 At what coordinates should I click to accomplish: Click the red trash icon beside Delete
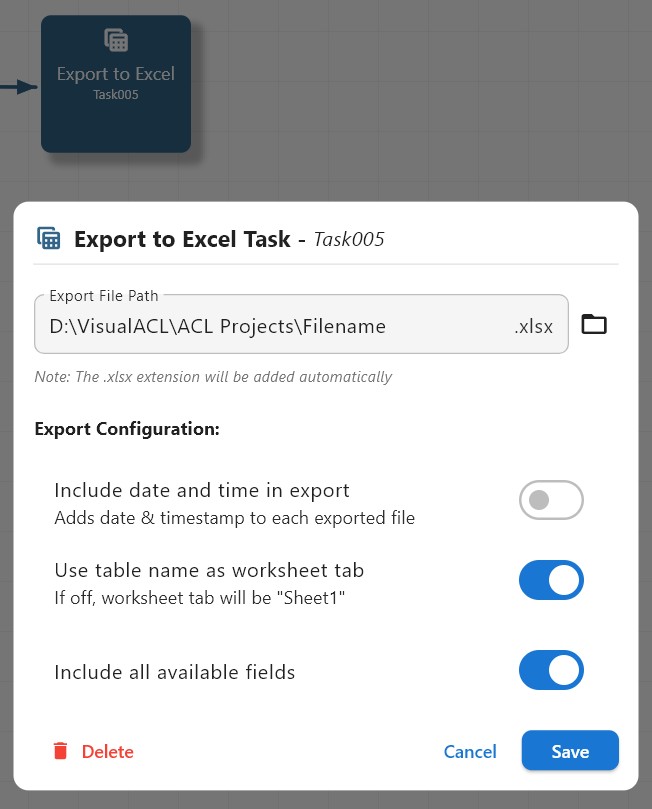60,750
